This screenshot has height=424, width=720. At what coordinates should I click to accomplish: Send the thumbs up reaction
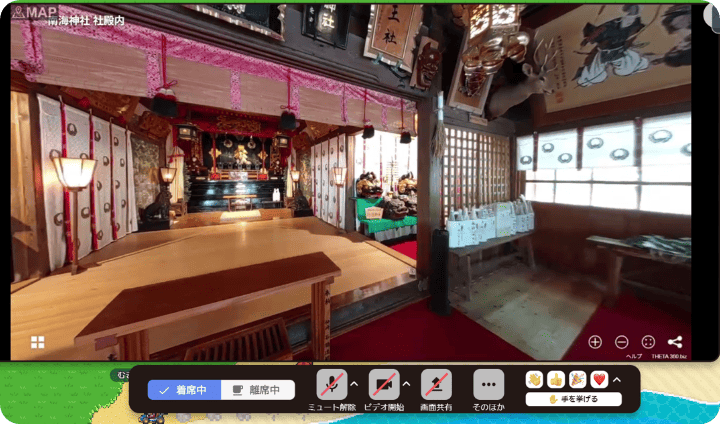(x=556, y=379)
